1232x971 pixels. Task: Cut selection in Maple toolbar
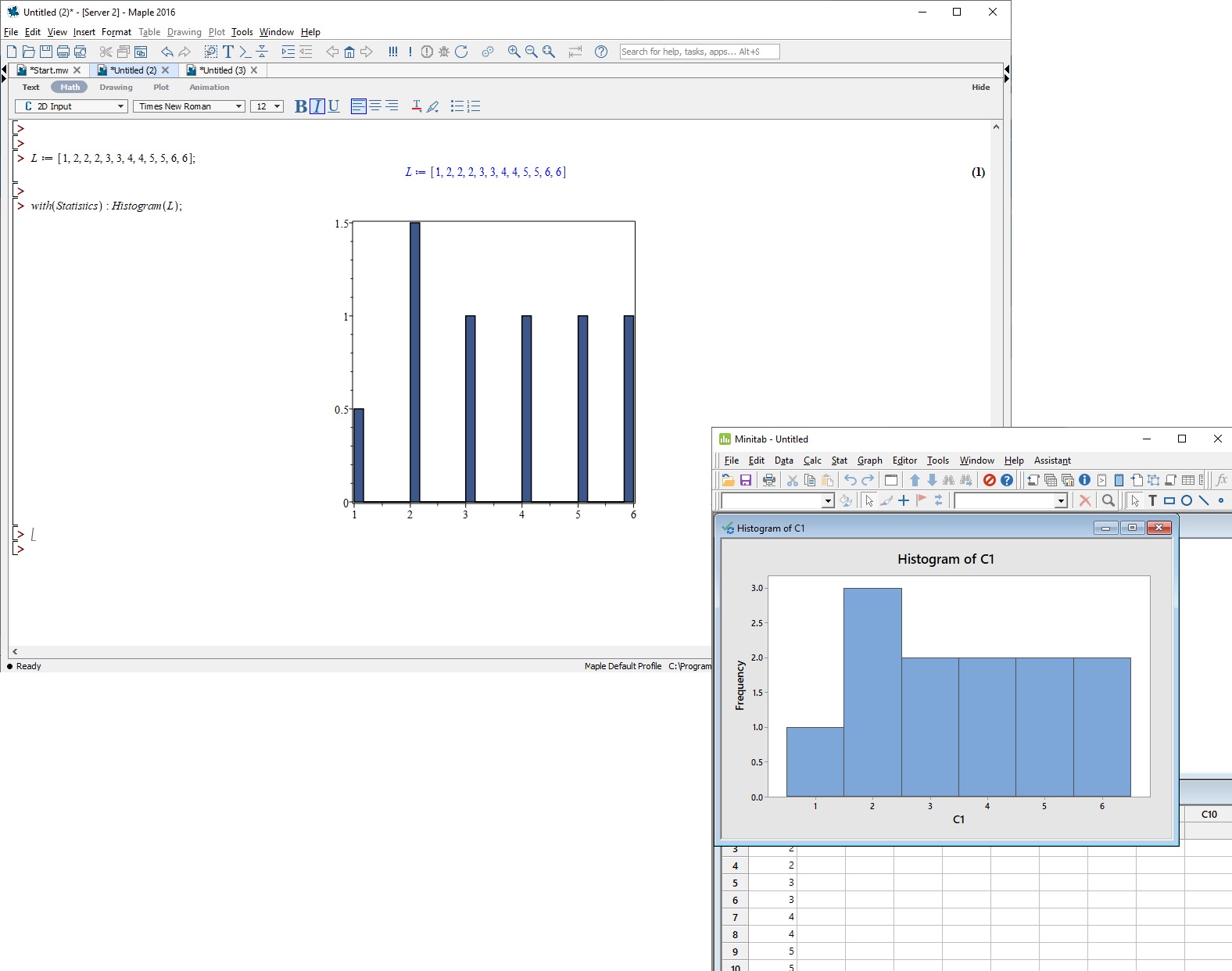pos(106,52)
